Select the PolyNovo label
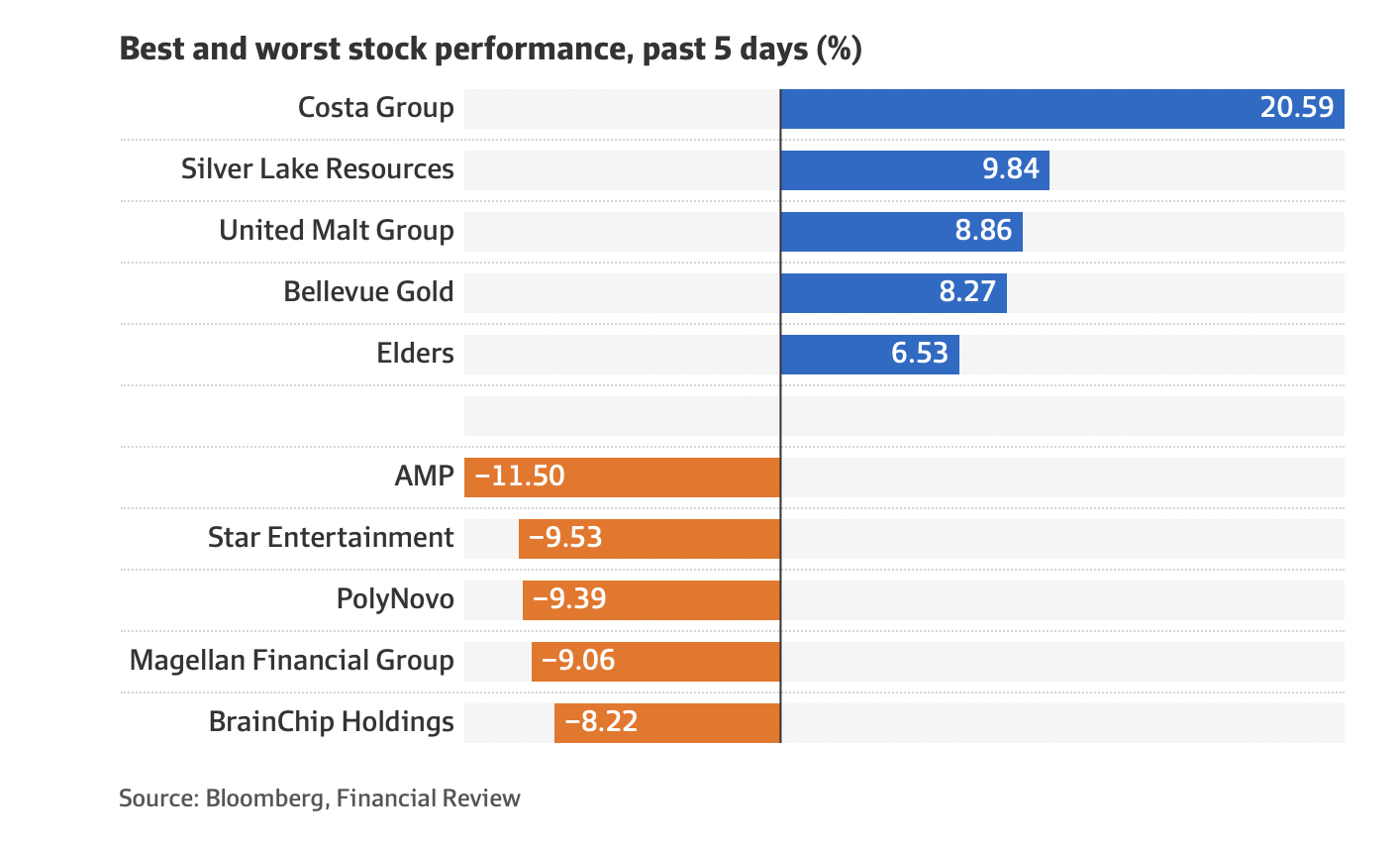 395,599
